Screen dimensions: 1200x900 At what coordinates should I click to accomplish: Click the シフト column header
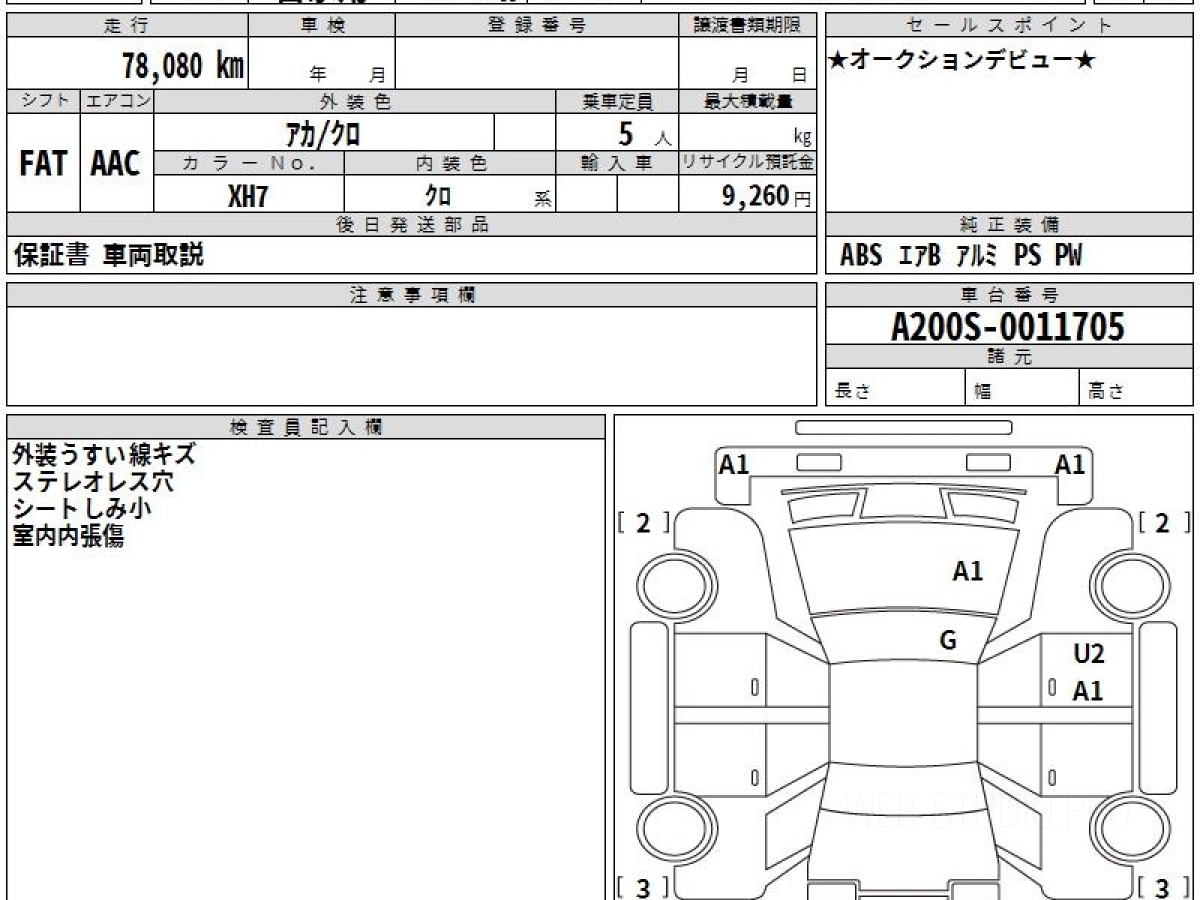43,101
